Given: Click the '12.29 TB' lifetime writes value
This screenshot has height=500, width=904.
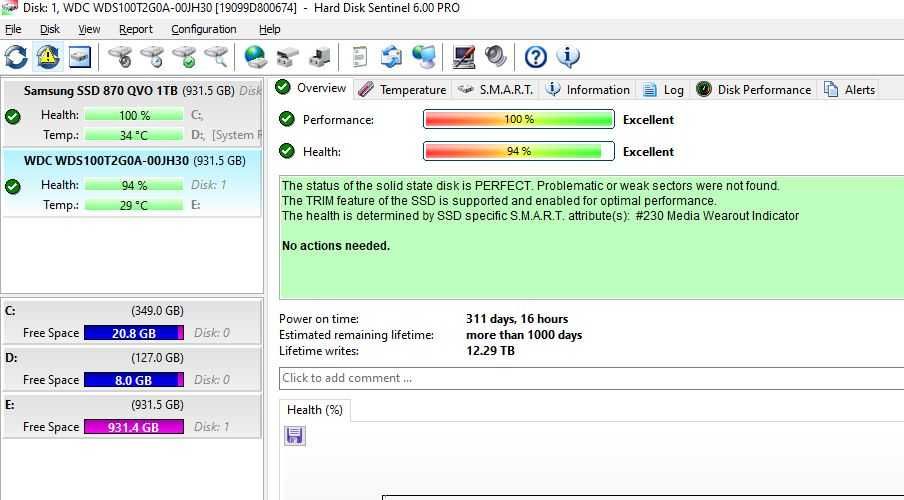Looking at the screenshot, I should click(490, 351).
